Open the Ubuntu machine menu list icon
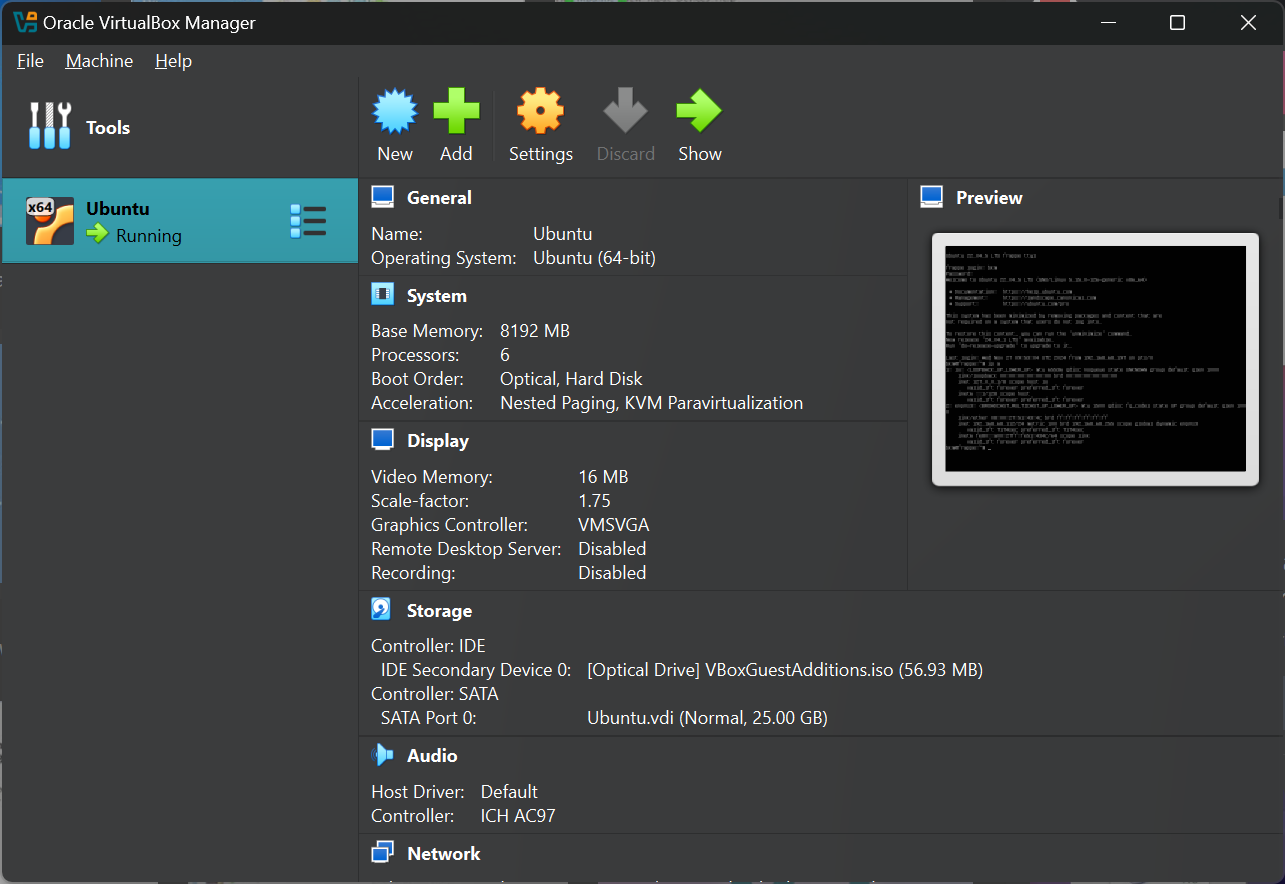The width and height of the screenshot is (1285, 884). click(x=308, y=221)
